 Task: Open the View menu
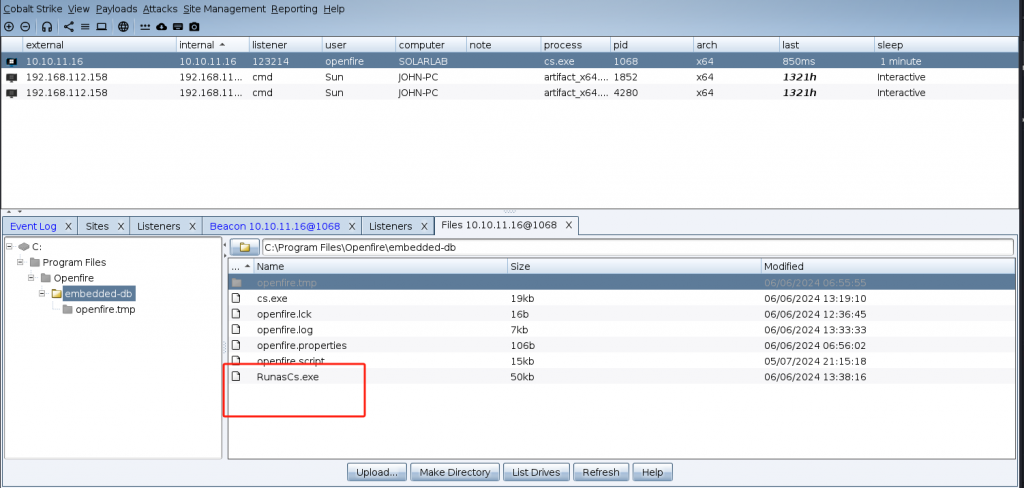pos(79,9)
